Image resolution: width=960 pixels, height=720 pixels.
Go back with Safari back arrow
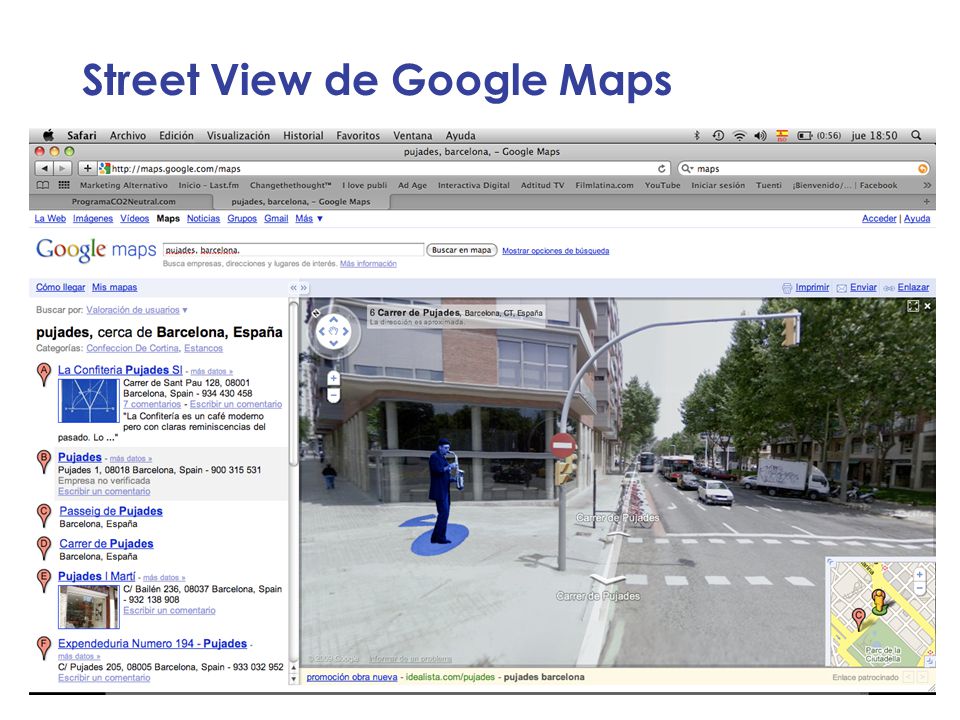pyautogui.click(x=44, y=168)
